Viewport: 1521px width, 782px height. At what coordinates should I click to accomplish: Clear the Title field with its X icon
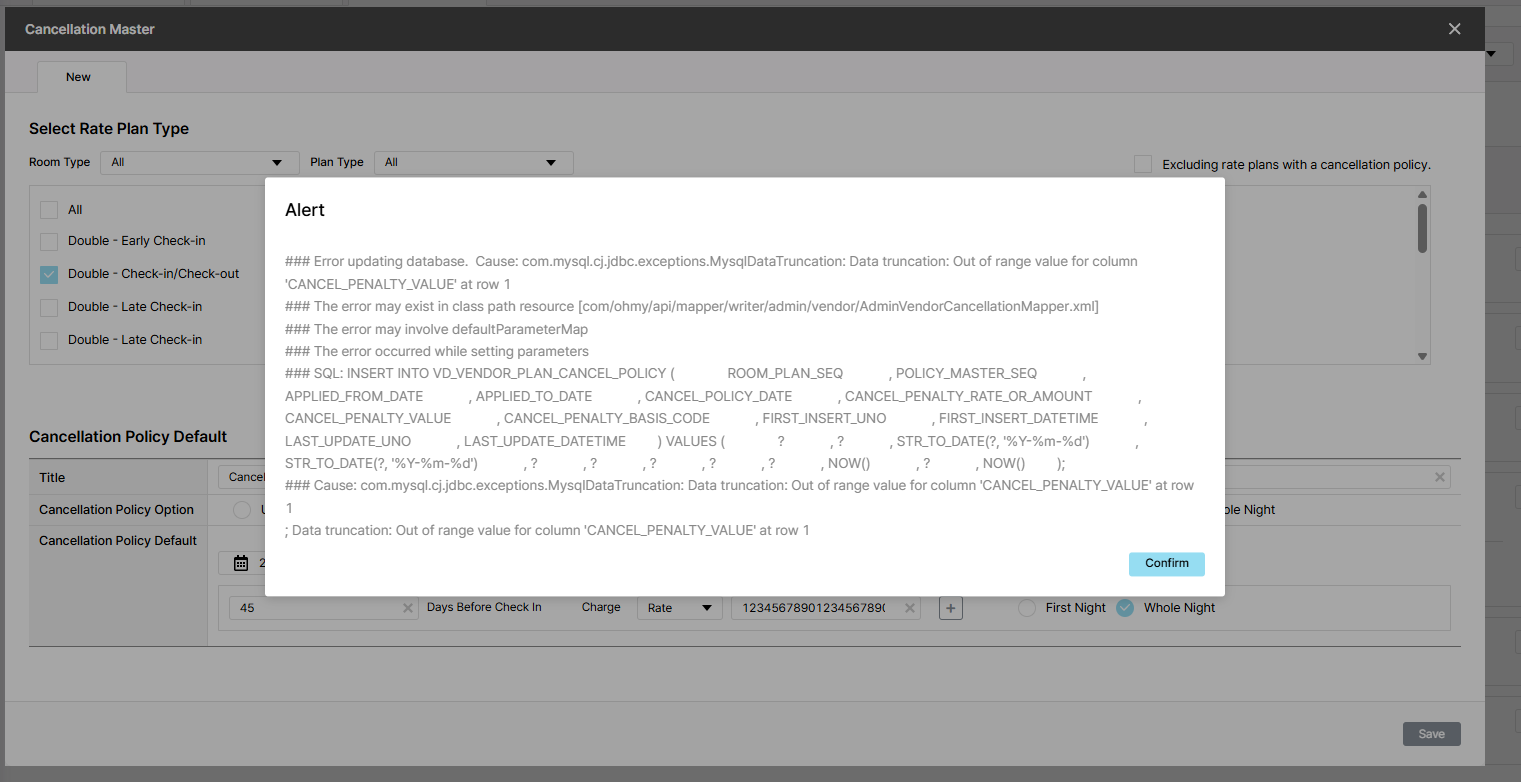[1440, 478]
